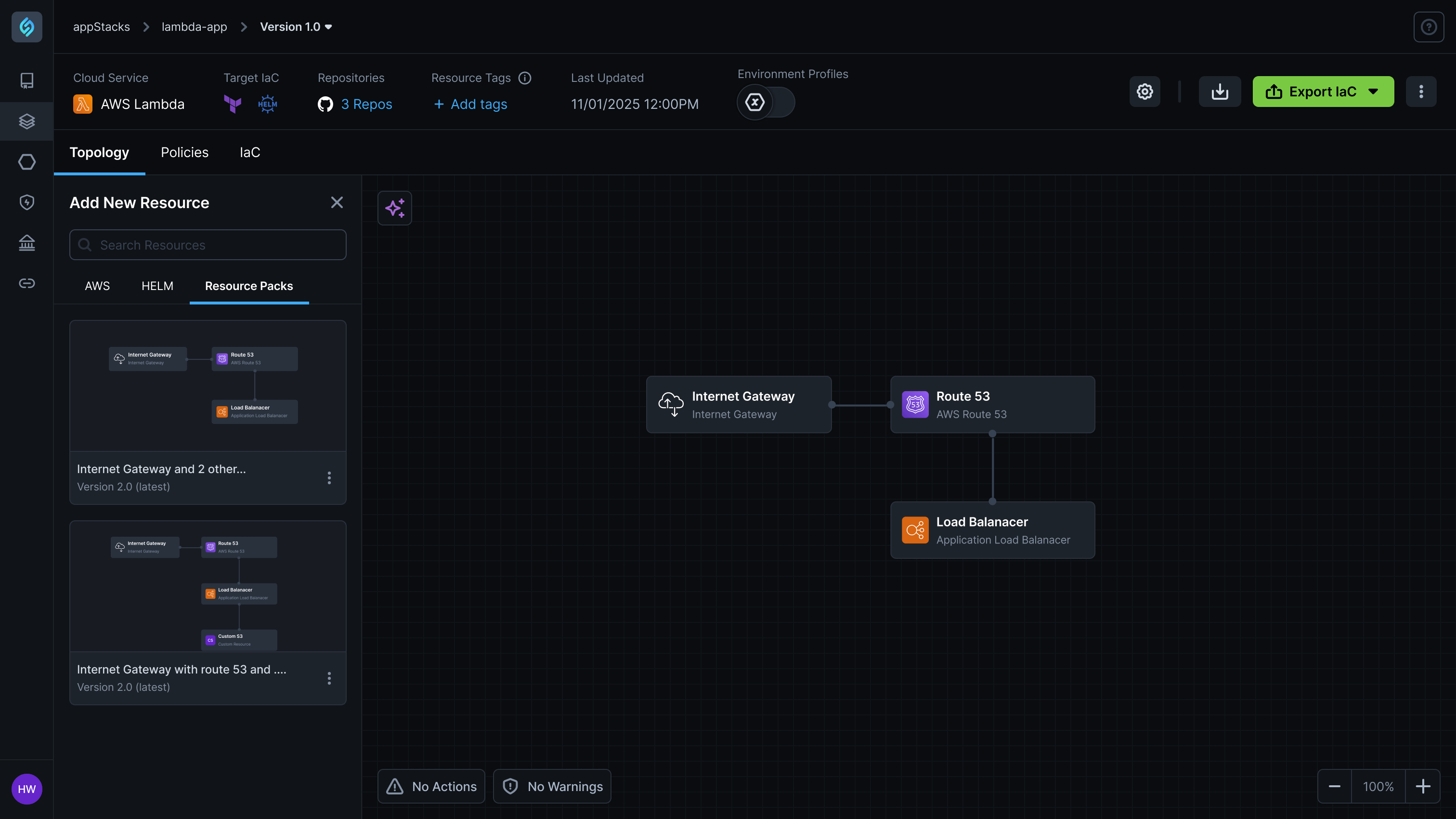Click the HW user avatar

[x=26, y=789]
